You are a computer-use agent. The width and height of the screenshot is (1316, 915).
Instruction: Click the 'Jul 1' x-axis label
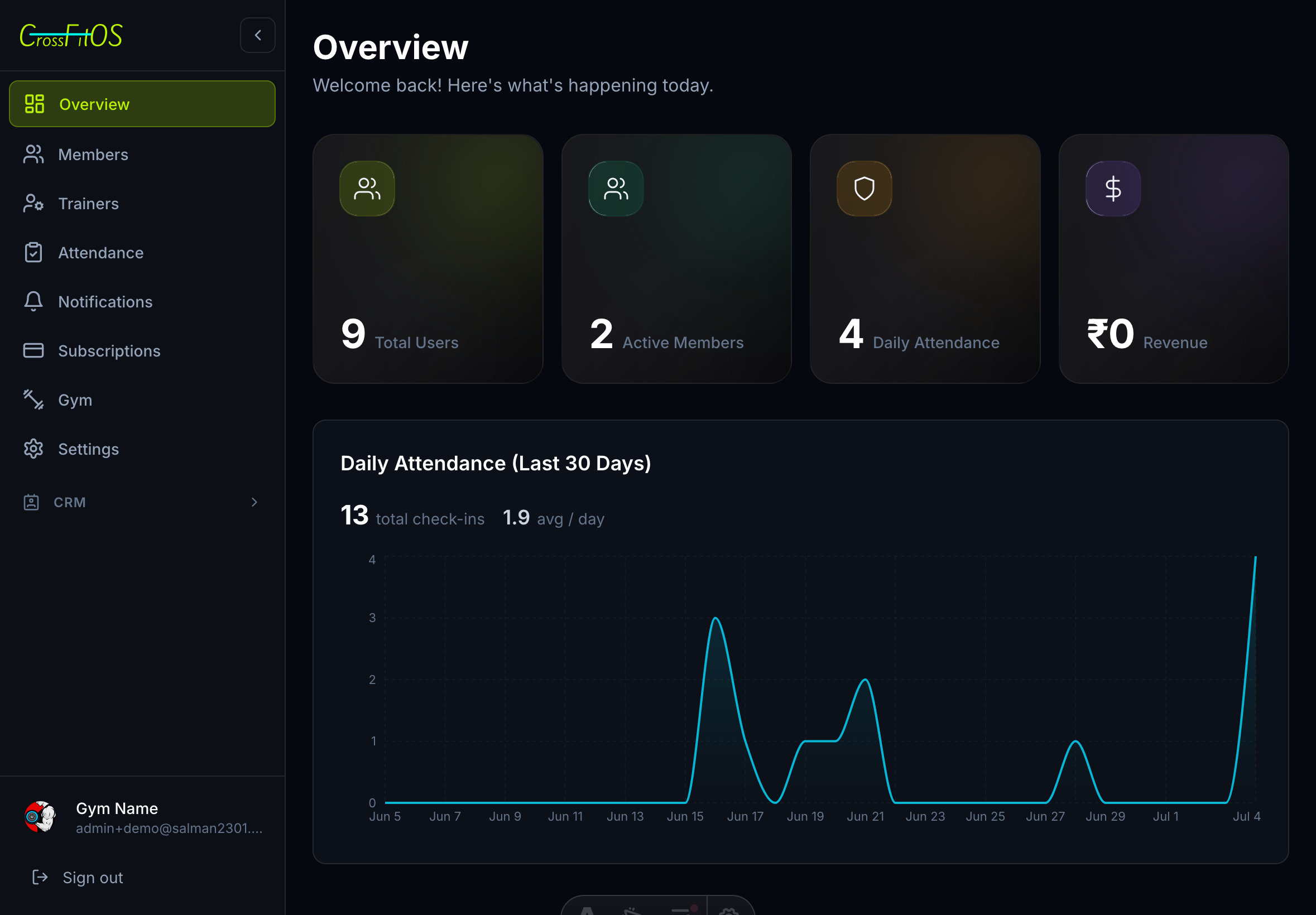pos(1166,816)
